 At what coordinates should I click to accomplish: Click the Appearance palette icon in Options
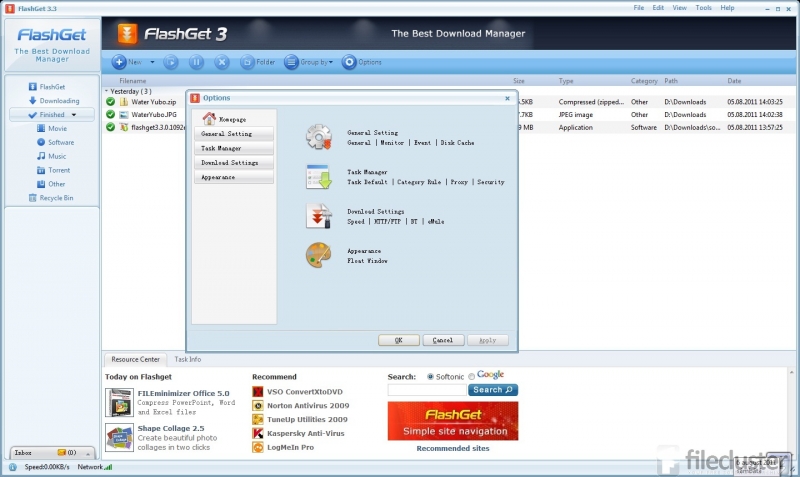coord(318,255)
